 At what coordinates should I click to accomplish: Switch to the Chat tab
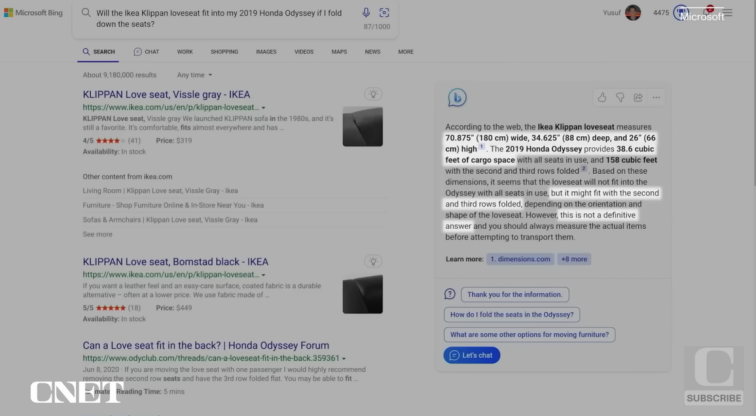(x=147, y=51)
